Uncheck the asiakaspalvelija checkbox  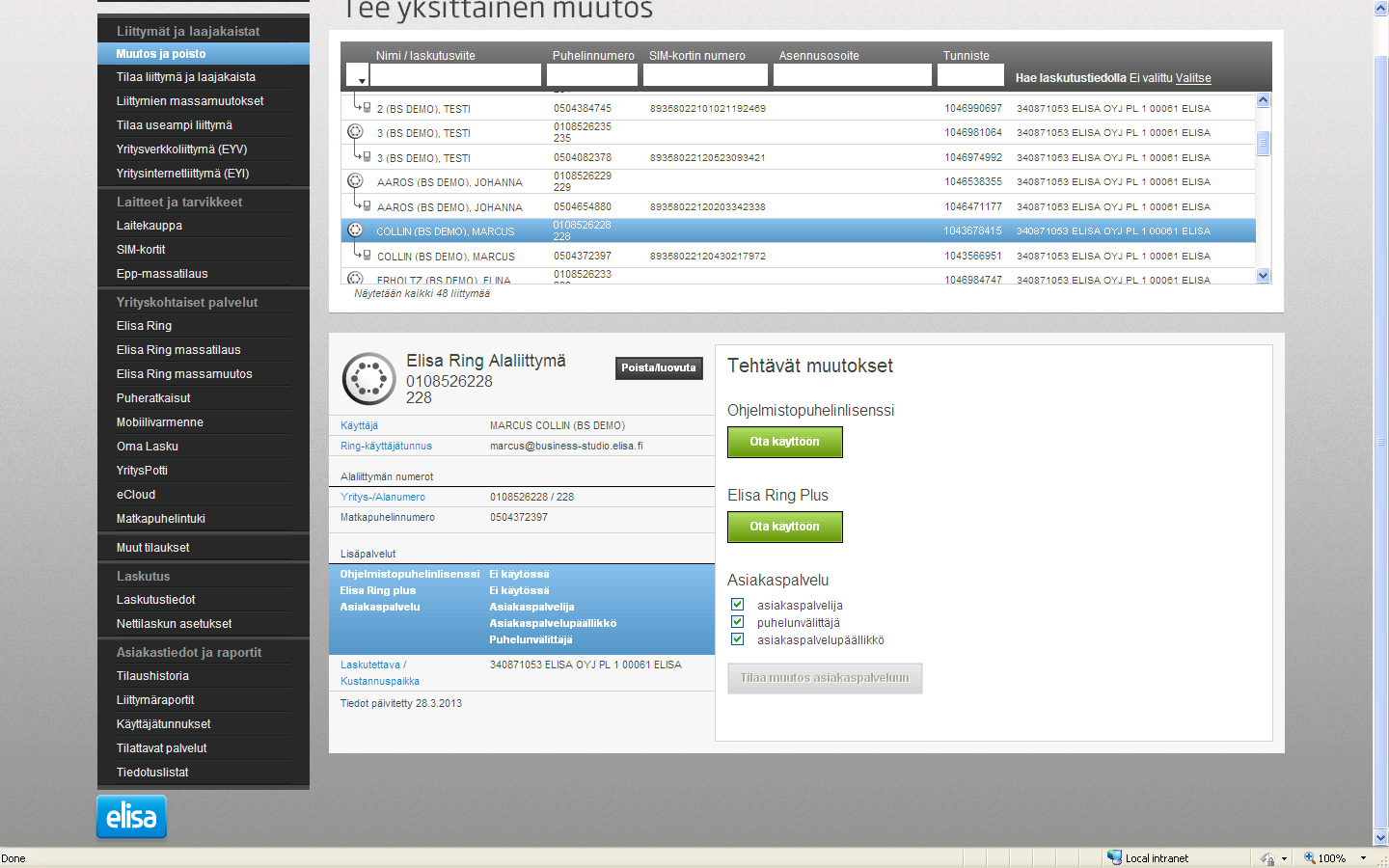(x=737, y=605)
